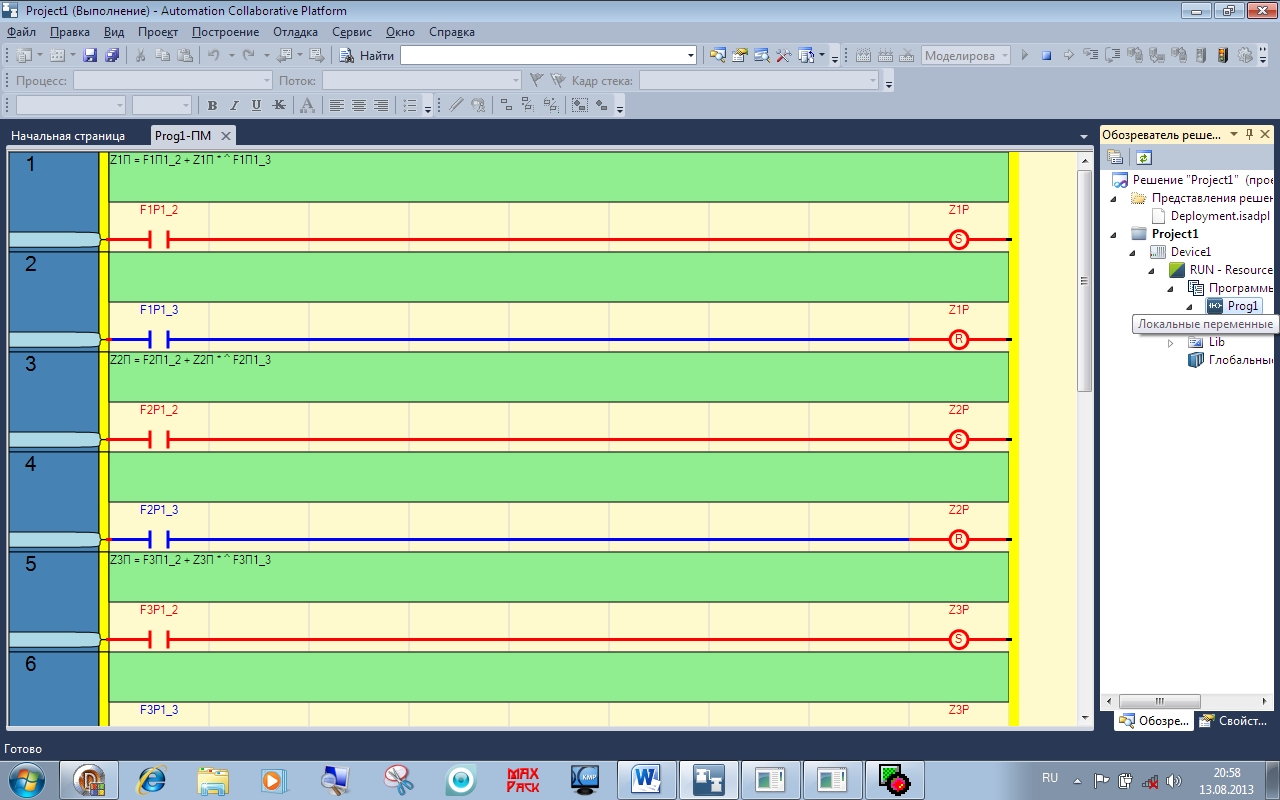
Task: Open the Файл menu
Action: [x=20, y=32]
